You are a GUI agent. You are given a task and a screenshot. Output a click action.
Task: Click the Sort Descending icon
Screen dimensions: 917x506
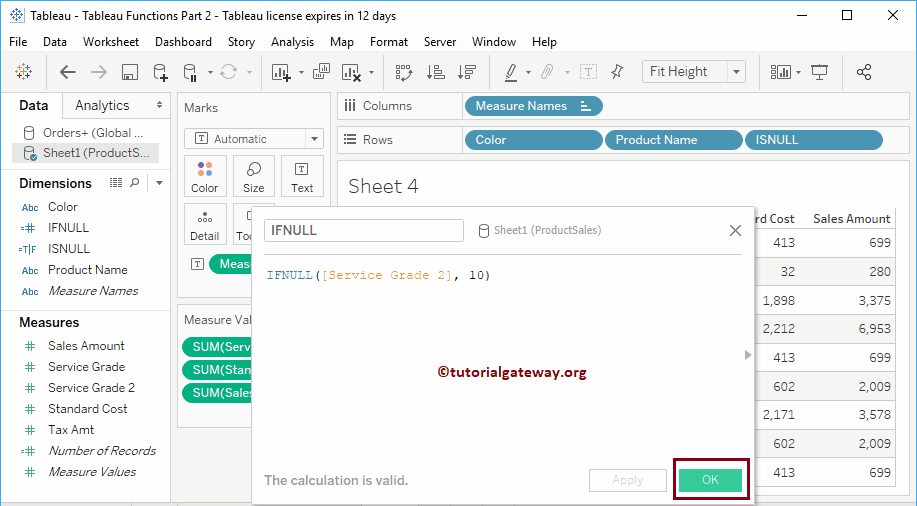tap(467, 72)
